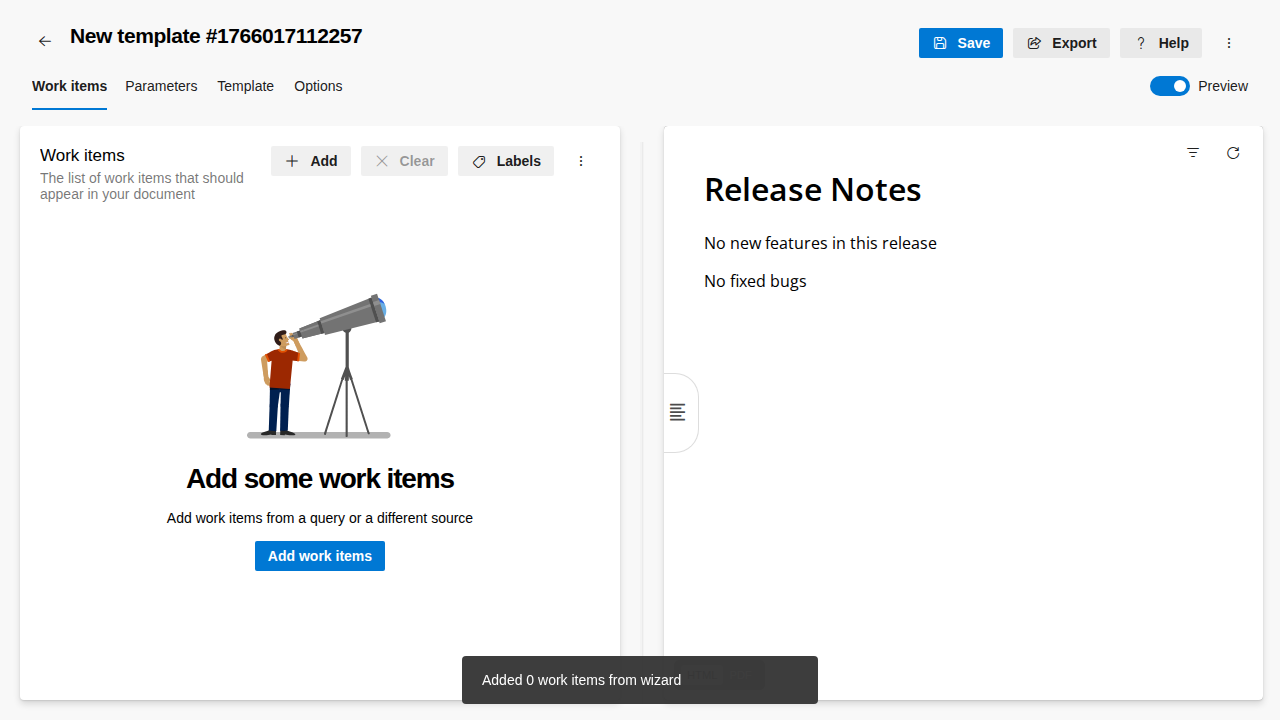Toggle the Preview switch off
Image resolution: width=1280 pixels, height=720 pixels.
point(1169,86)
